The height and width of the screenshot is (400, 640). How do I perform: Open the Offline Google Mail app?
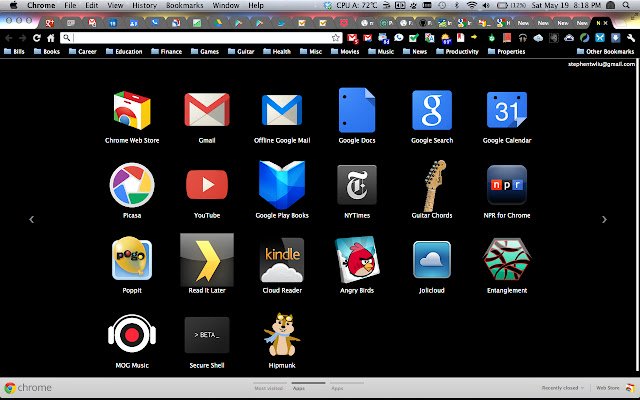pyautogui.click(x=282, y=110)
